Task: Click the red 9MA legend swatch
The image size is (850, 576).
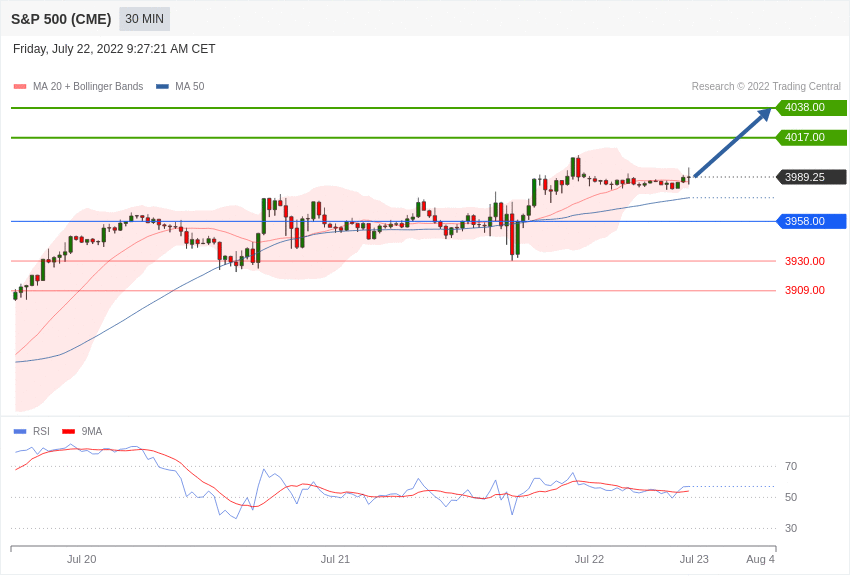Action: (x=69, y=431)
